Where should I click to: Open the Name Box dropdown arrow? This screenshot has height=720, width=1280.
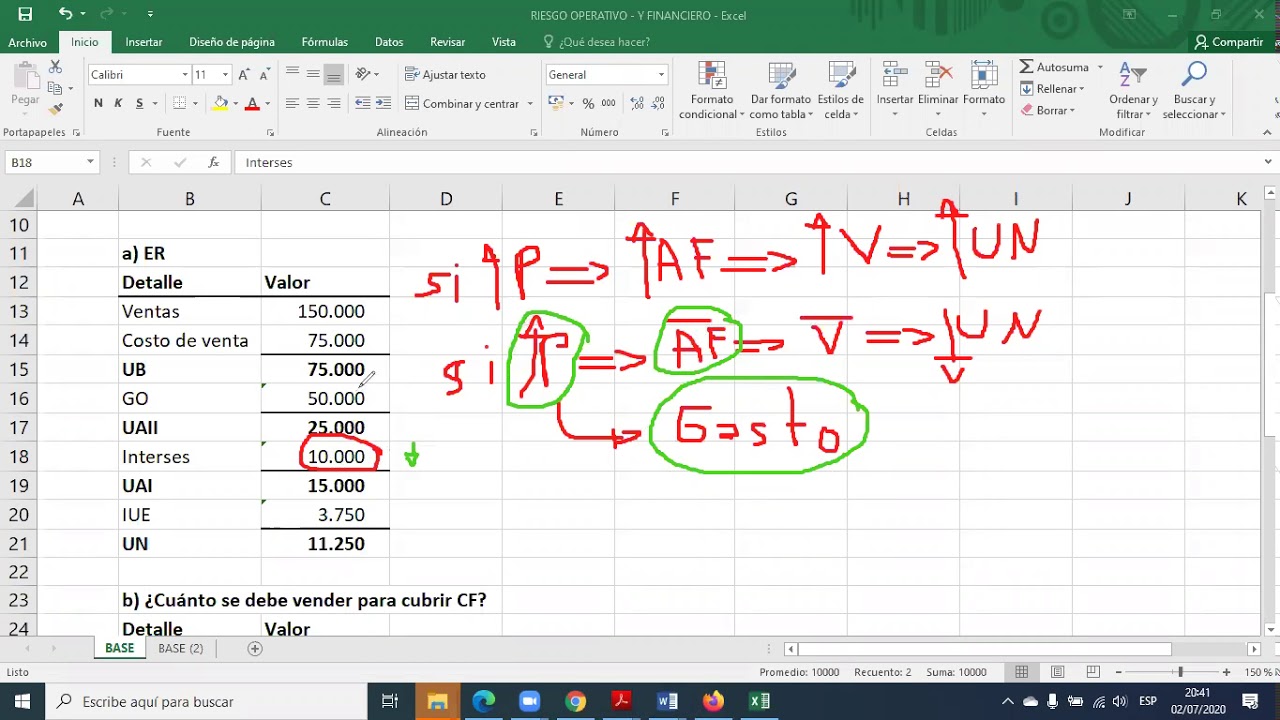tap(90, 162)
